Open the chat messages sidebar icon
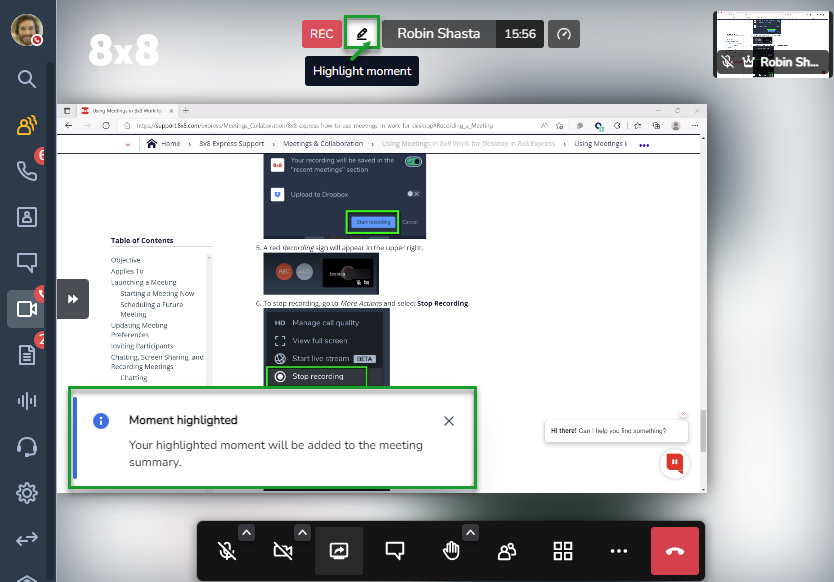This screenshot has height=582, width=834. click(27, 262)
